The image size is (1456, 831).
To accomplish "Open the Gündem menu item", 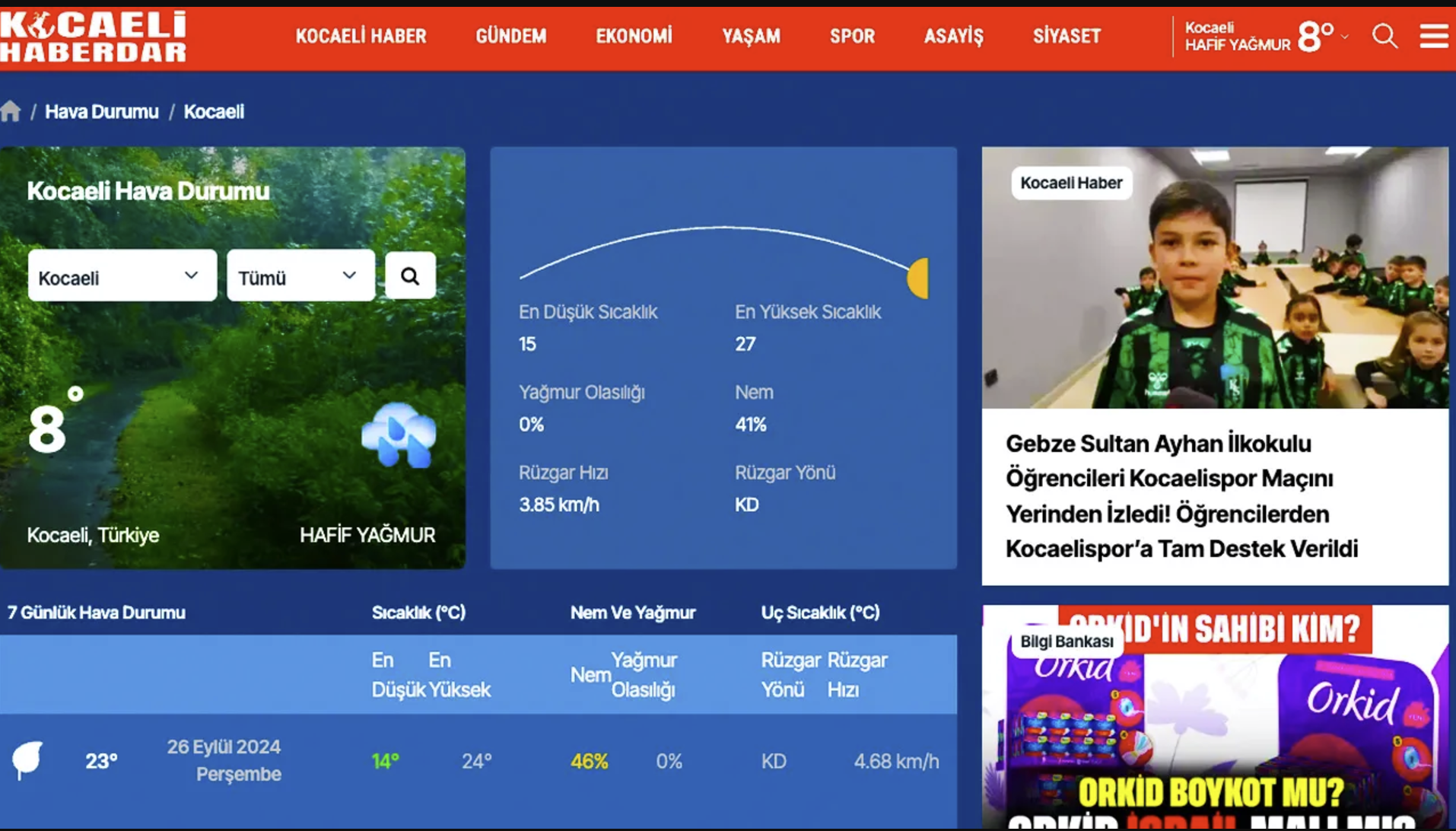I will click(510, 37).
